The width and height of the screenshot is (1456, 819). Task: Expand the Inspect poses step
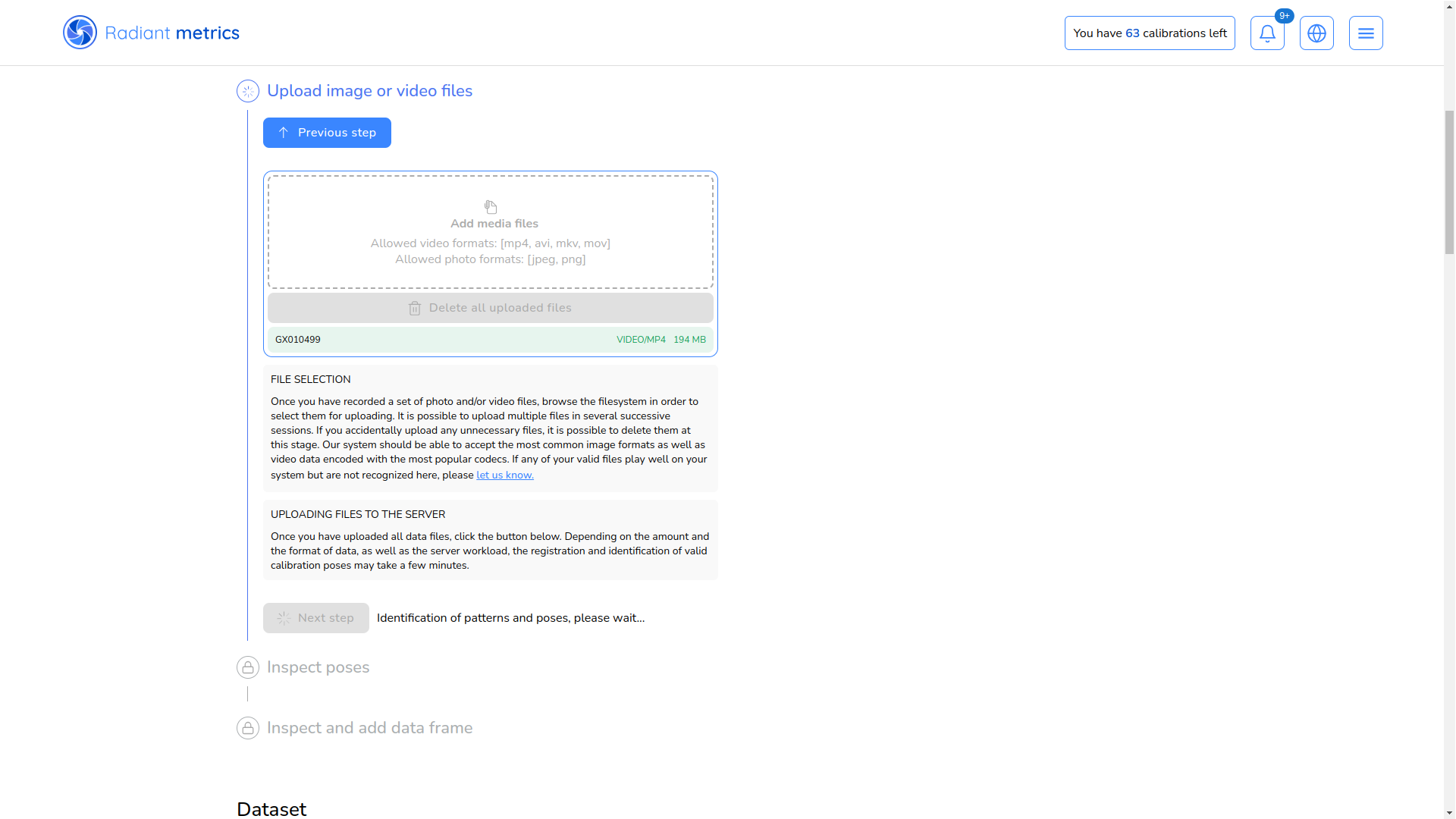tap(318, 667)
